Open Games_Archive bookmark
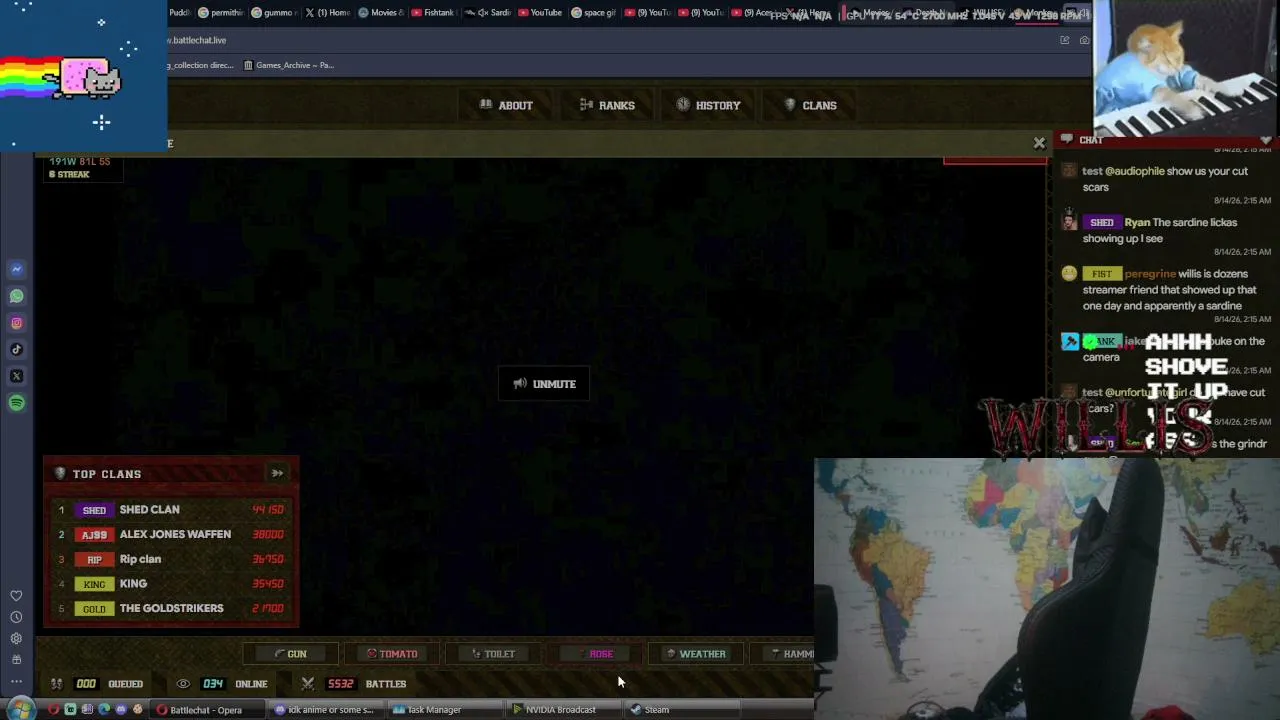 [x=289, y=65]
